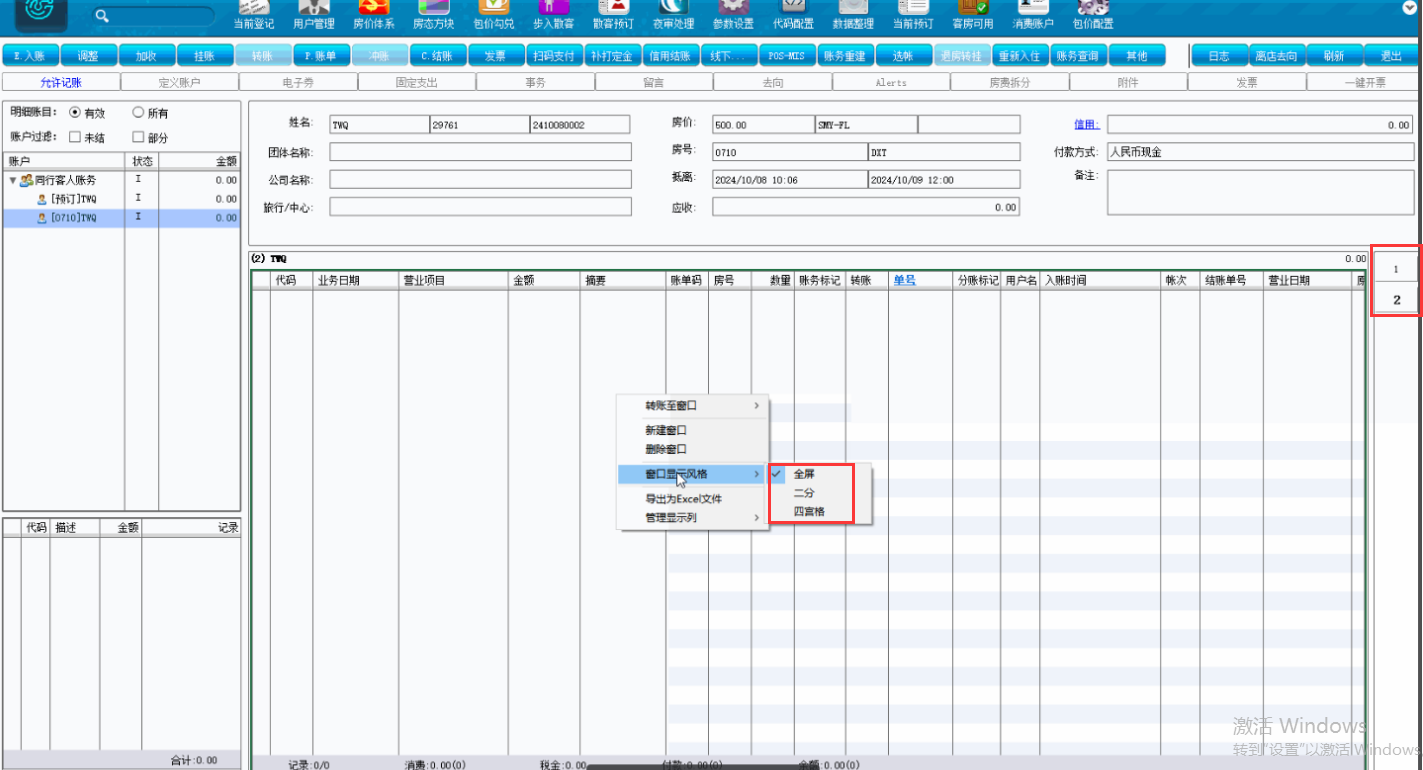This screenshot has height=770, width=1423.
Task: Click the [预订]TWQ person icon
Action: tap(42, 199)
